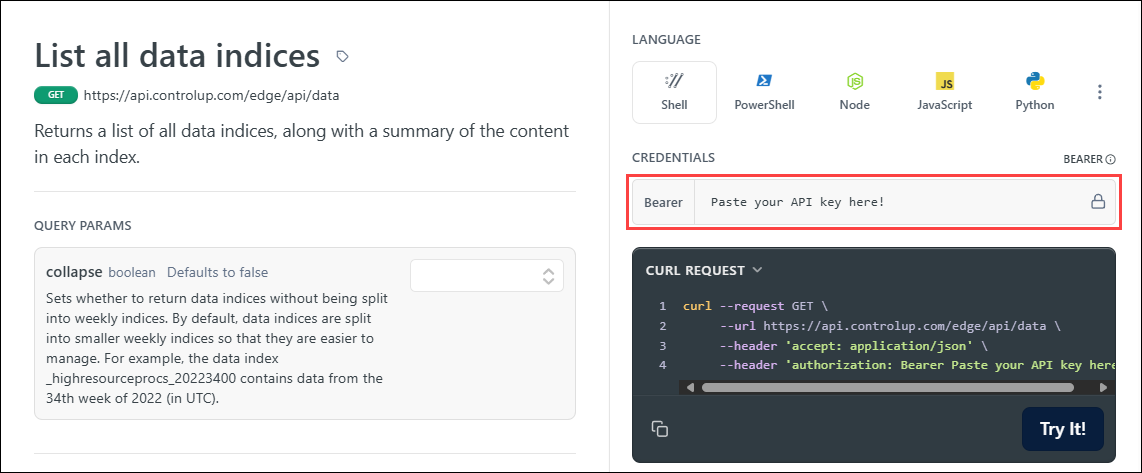
Task: Expand the CURL REQUEST chevron menu
Action: pyautogui.click(x=757, y=270)
